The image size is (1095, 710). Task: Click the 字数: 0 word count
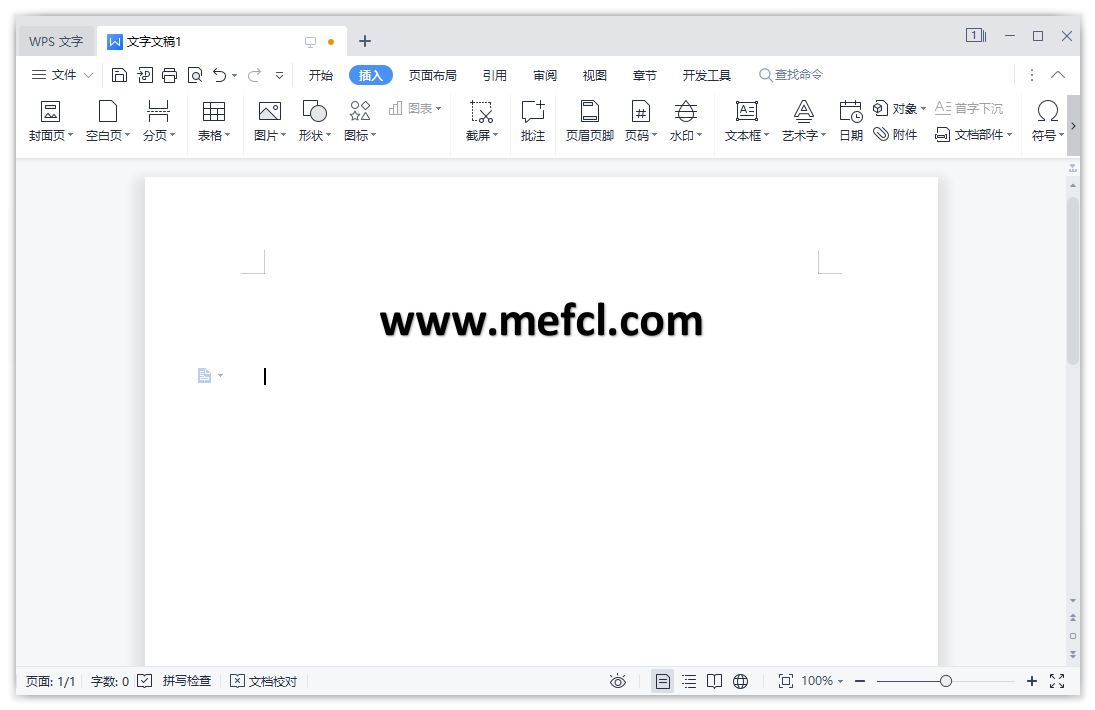(x=110, y=681)
